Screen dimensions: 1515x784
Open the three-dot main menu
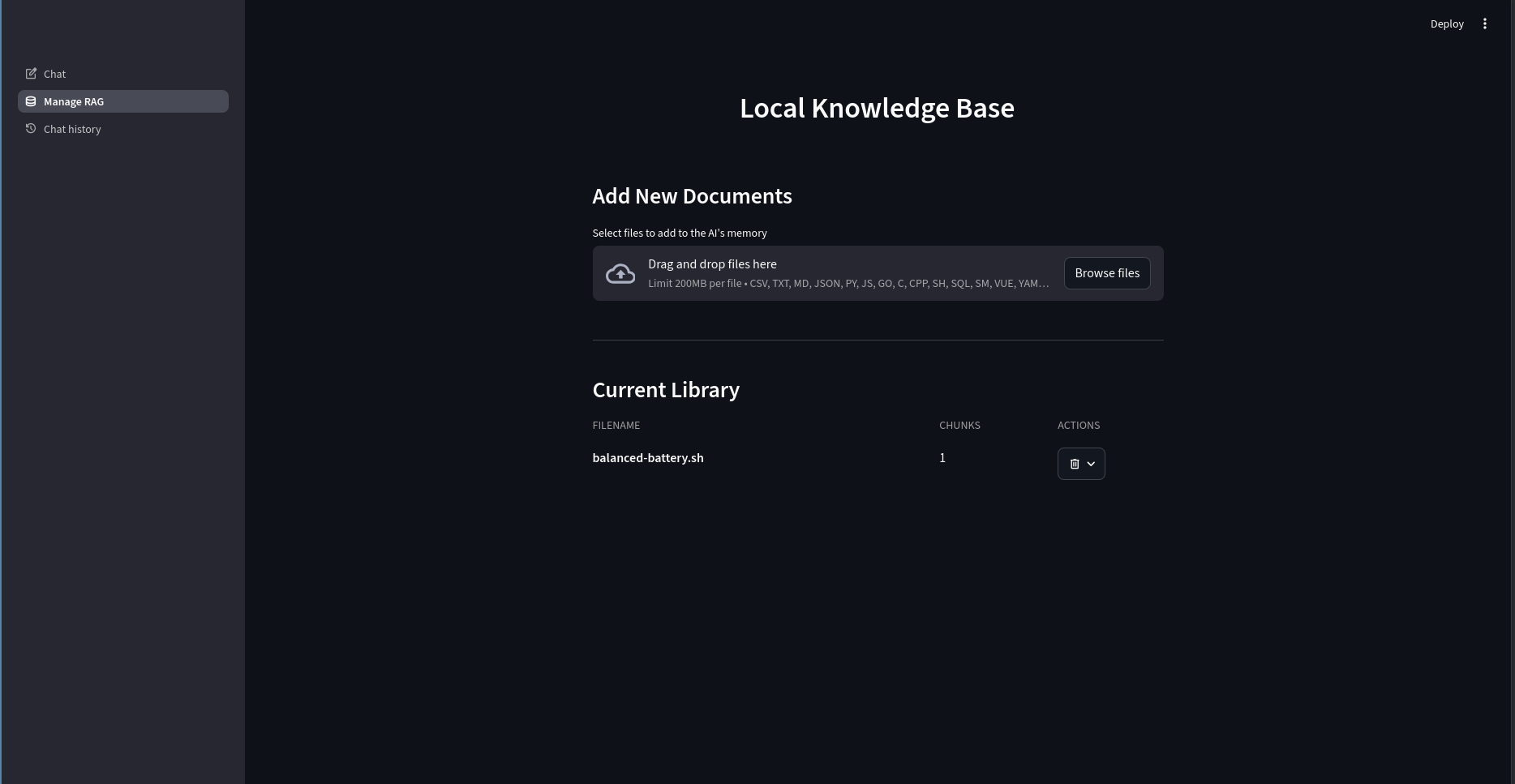click(1484, 24)
